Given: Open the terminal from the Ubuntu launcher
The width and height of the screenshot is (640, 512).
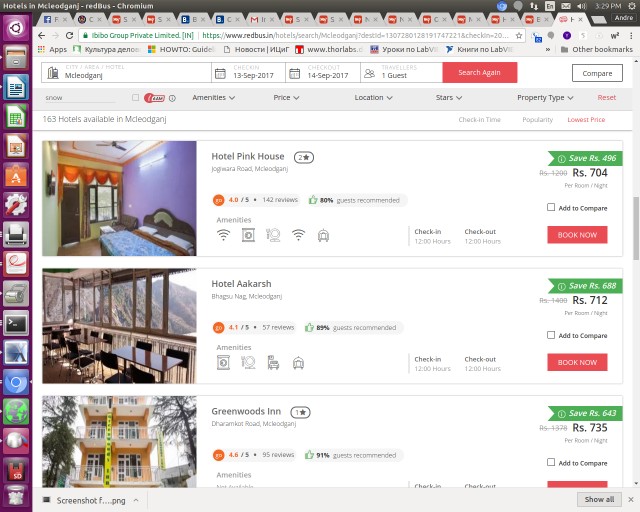Looking at the screenshot, I should tap(15, 322).
